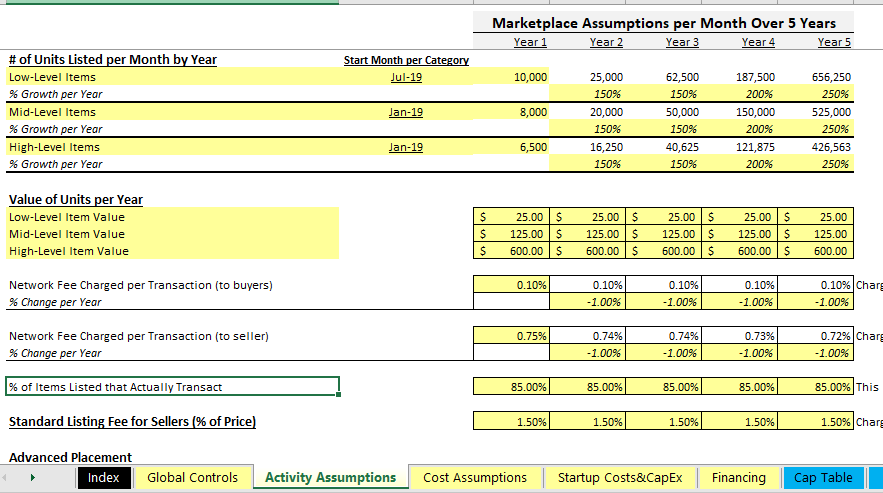Viewport: 883px width, 493px height.
Task: Select High-Level Items Year 4 value 121,875
Action: tap(739, 147)
